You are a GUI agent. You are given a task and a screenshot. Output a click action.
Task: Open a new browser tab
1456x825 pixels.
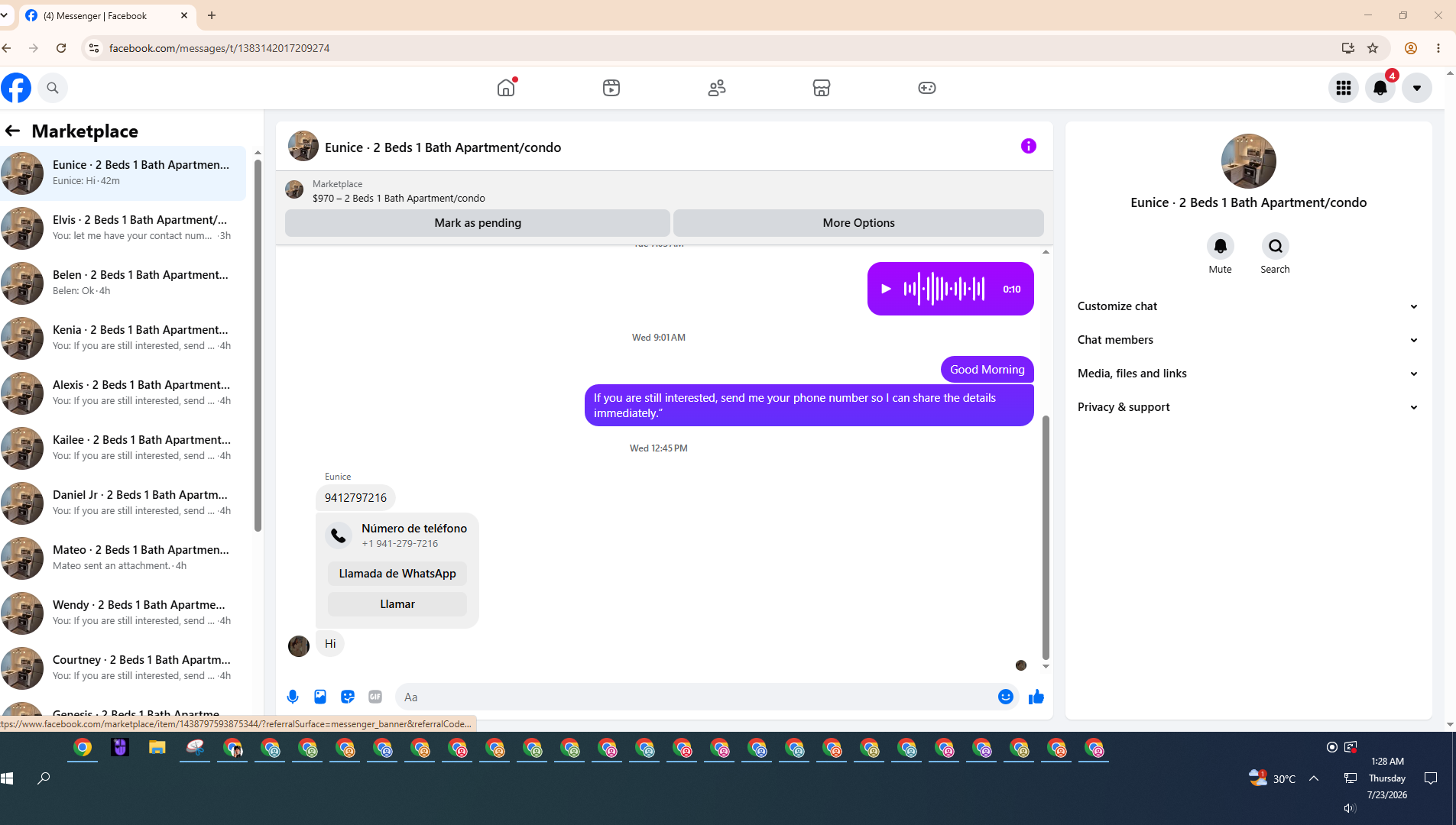click(212, 15)
